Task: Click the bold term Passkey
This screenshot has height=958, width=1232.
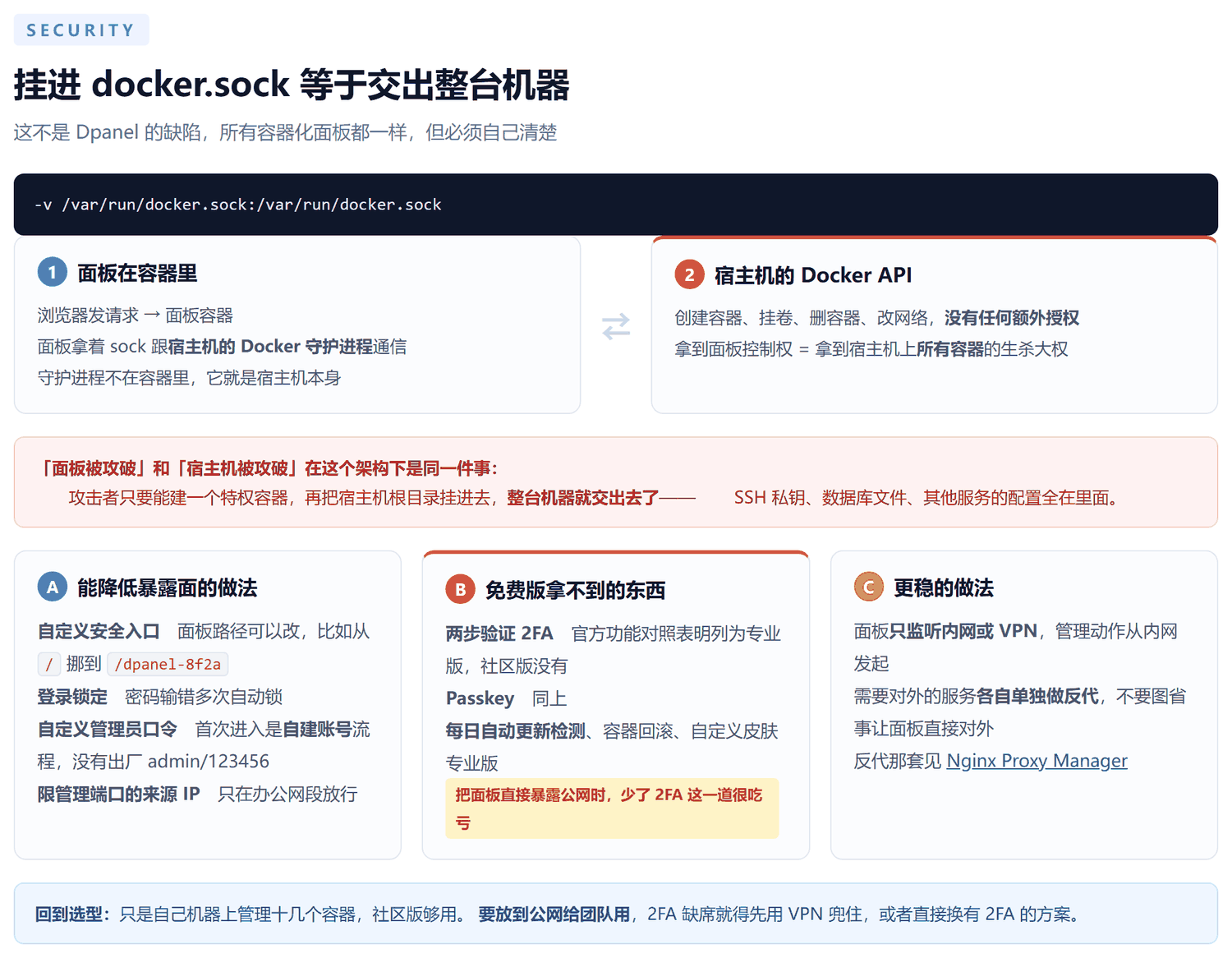Action: click(x=480, y=698)
